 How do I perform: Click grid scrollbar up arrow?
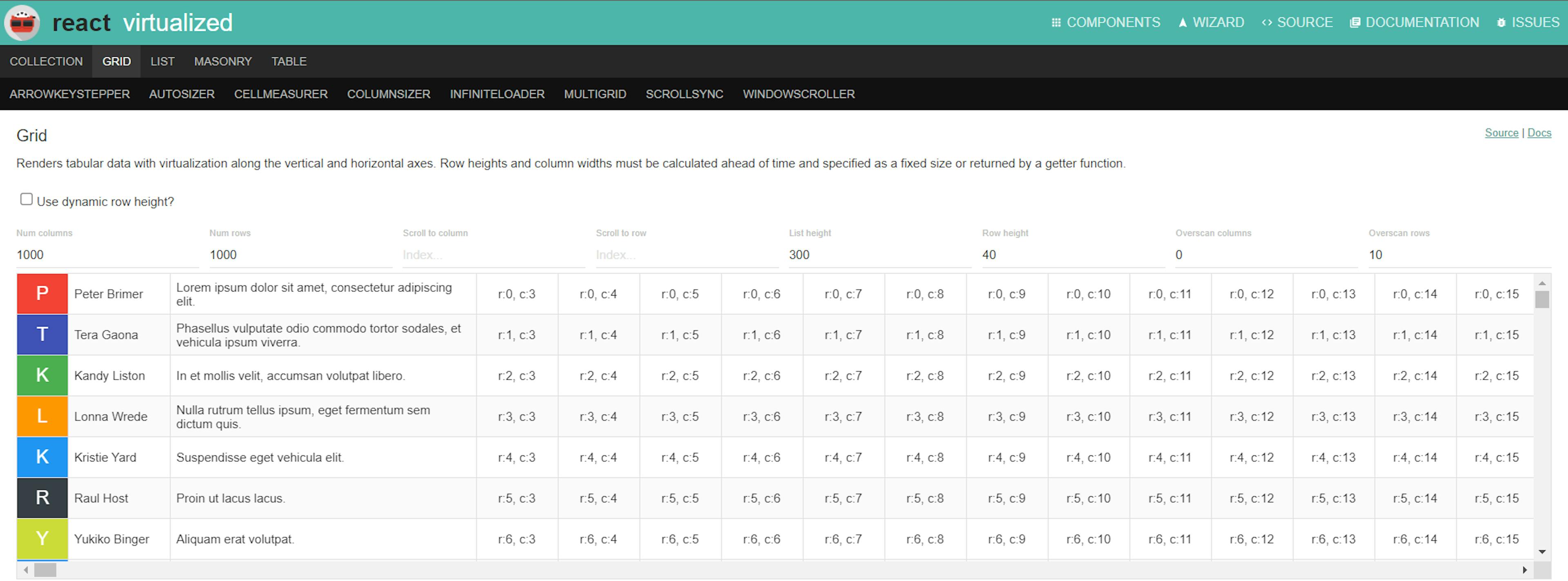1542,283
